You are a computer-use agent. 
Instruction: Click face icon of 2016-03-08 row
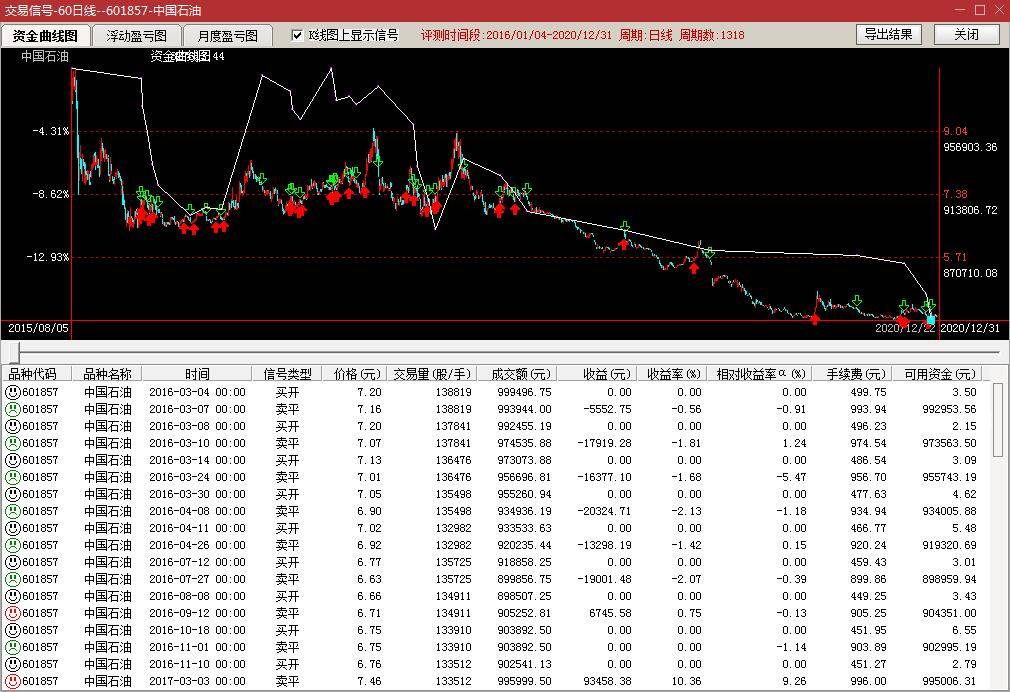[x=13, y=426]
